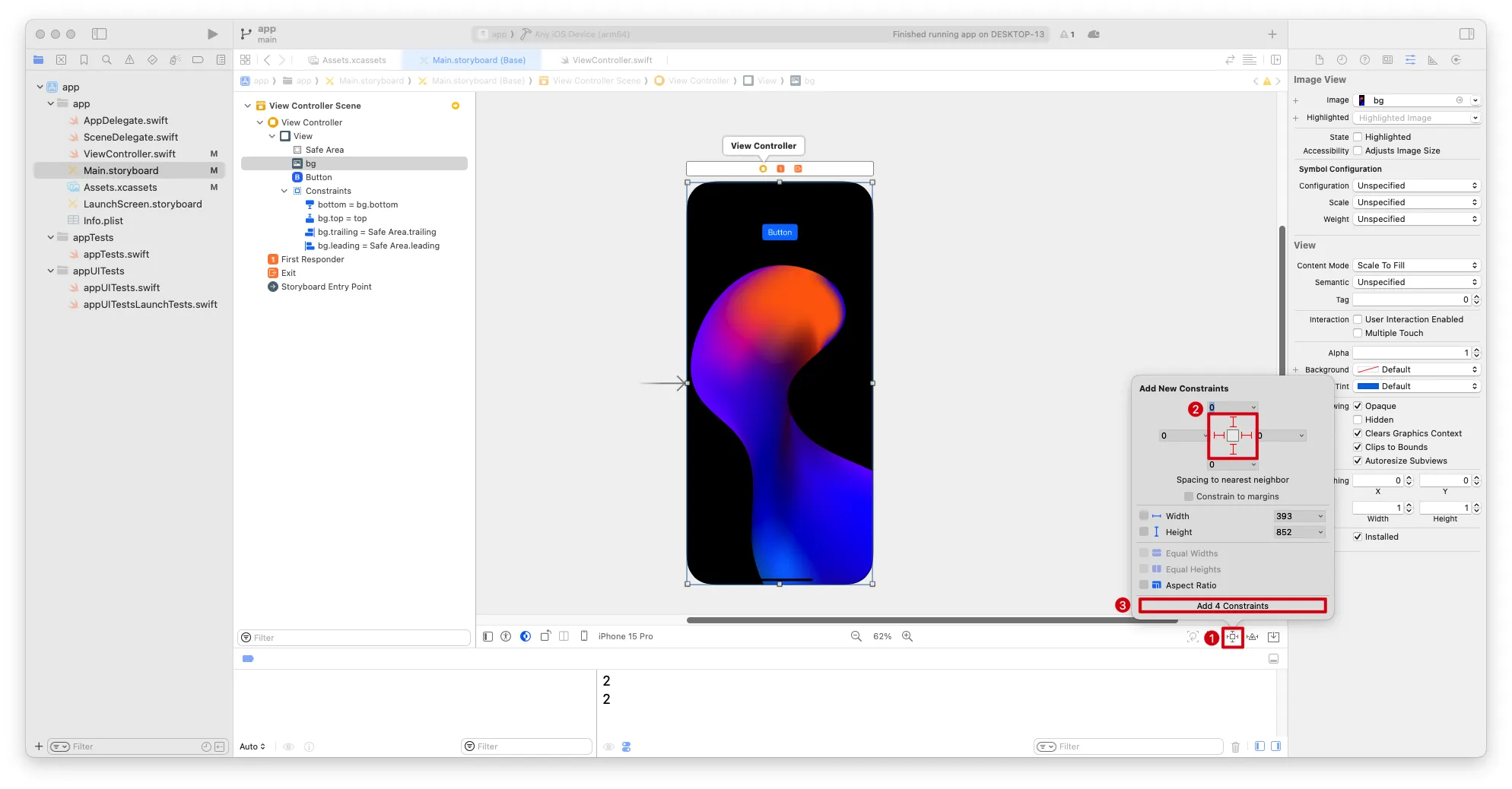This screenshot has width=1512, height=789.
Task: Select the Button item in document outline
Action: point(319,177)
